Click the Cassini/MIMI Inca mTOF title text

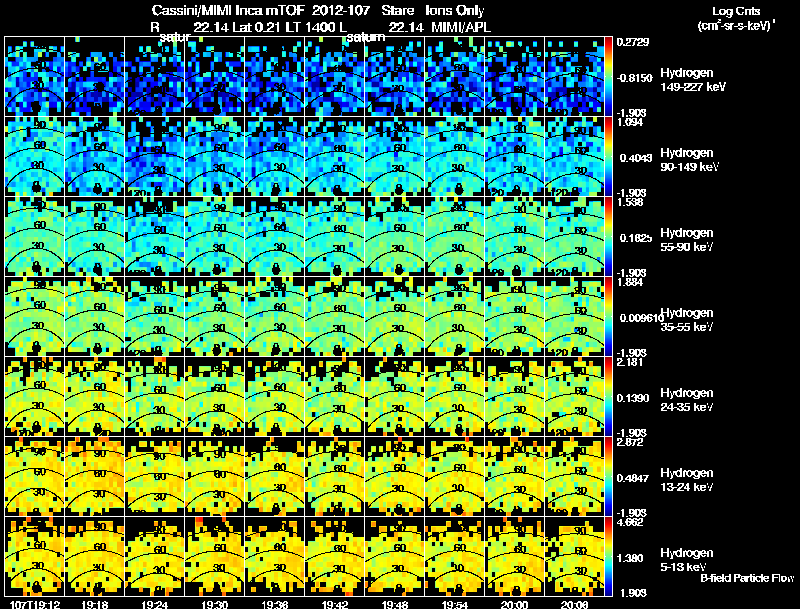pos(228,10)
